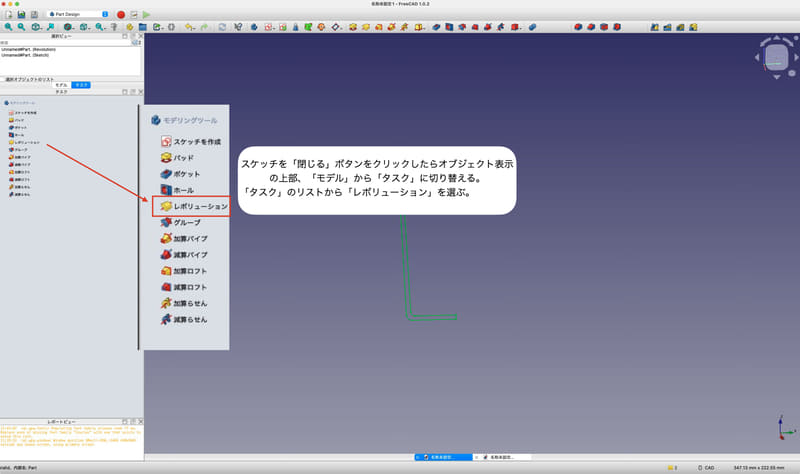
Task: Select Unnamed#Part (Sketch) in selection view
Action: (x=26, y=55)
